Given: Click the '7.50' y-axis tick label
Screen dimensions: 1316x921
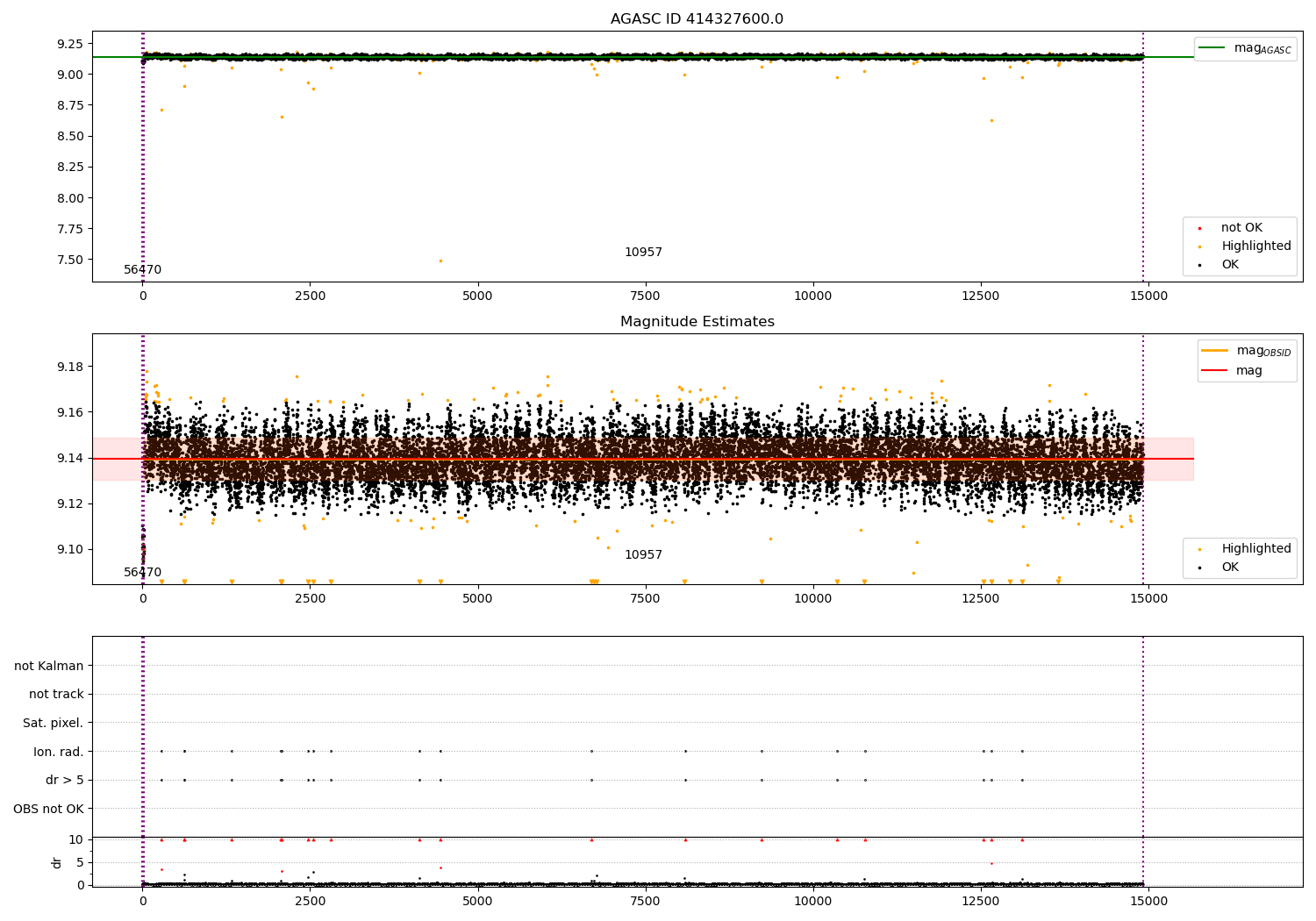Looking at the screenshot, I should click(69, 260).
